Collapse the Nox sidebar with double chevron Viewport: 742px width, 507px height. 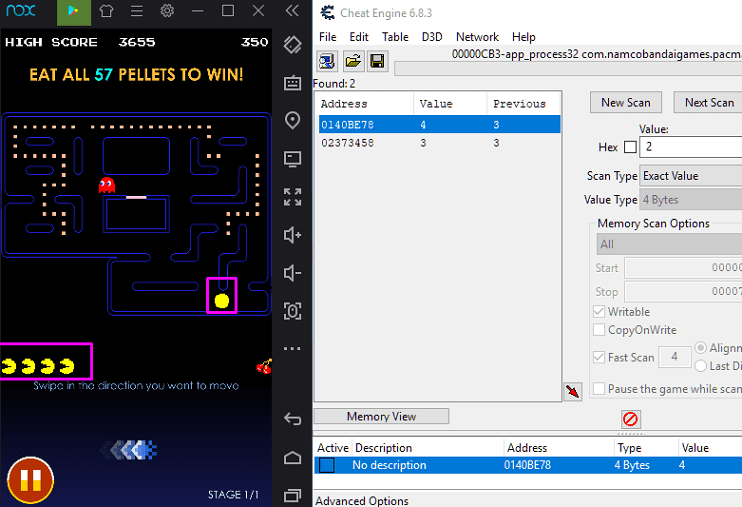[x=292, y=10]
